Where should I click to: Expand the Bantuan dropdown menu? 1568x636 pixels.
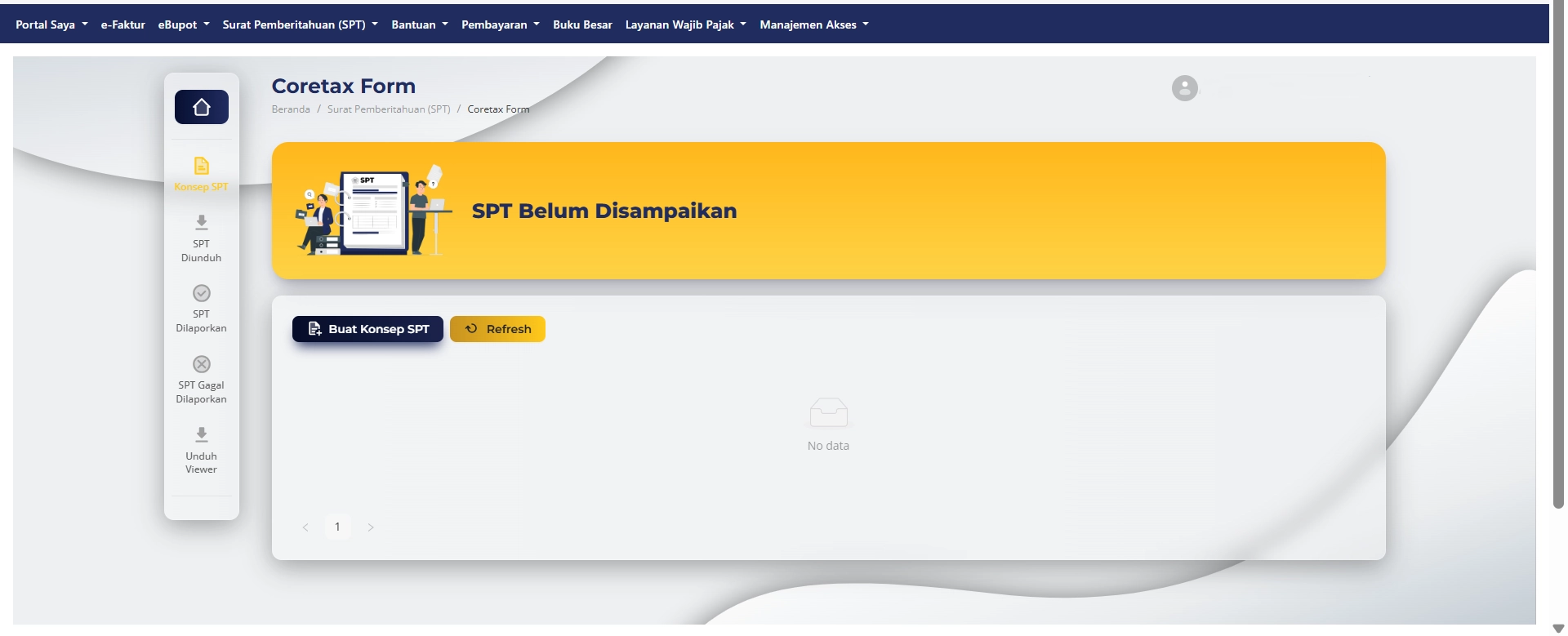tap(420, 24)
